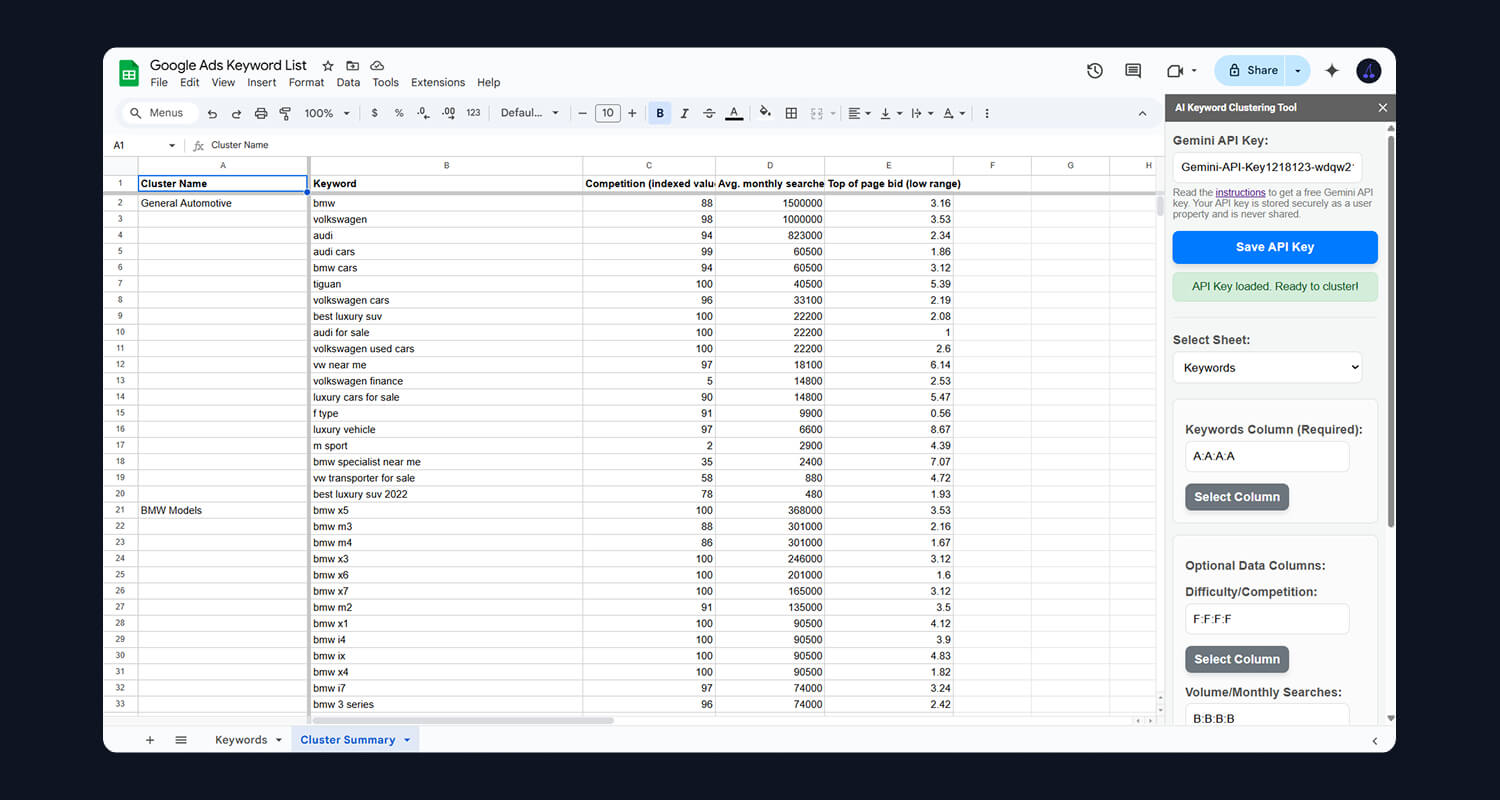
Task: Open the comments icon
Action: (x=1133, y=71)
